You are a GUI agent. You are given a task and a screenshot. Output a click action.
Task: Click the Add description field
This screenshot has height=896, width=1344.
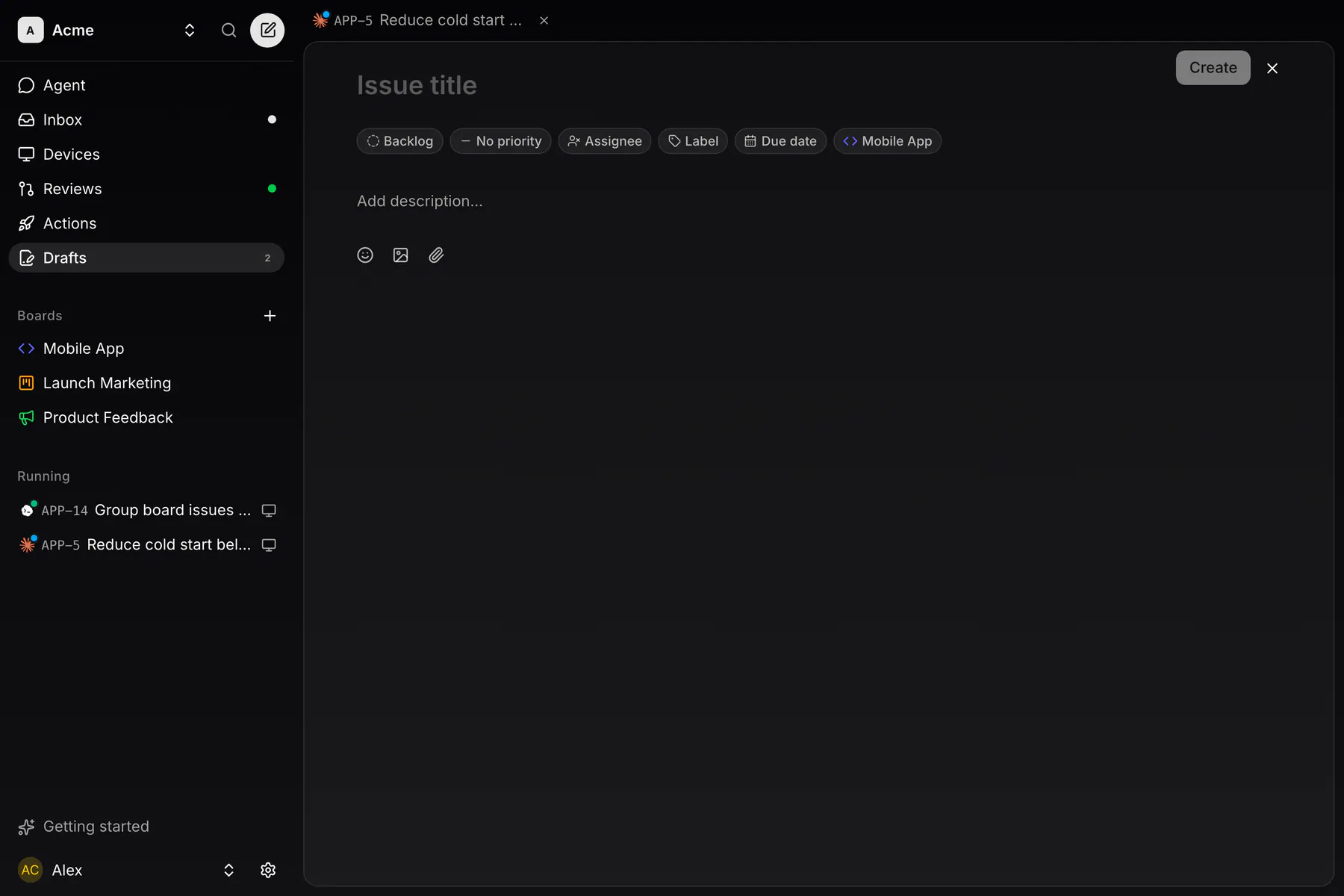[420, 201]
